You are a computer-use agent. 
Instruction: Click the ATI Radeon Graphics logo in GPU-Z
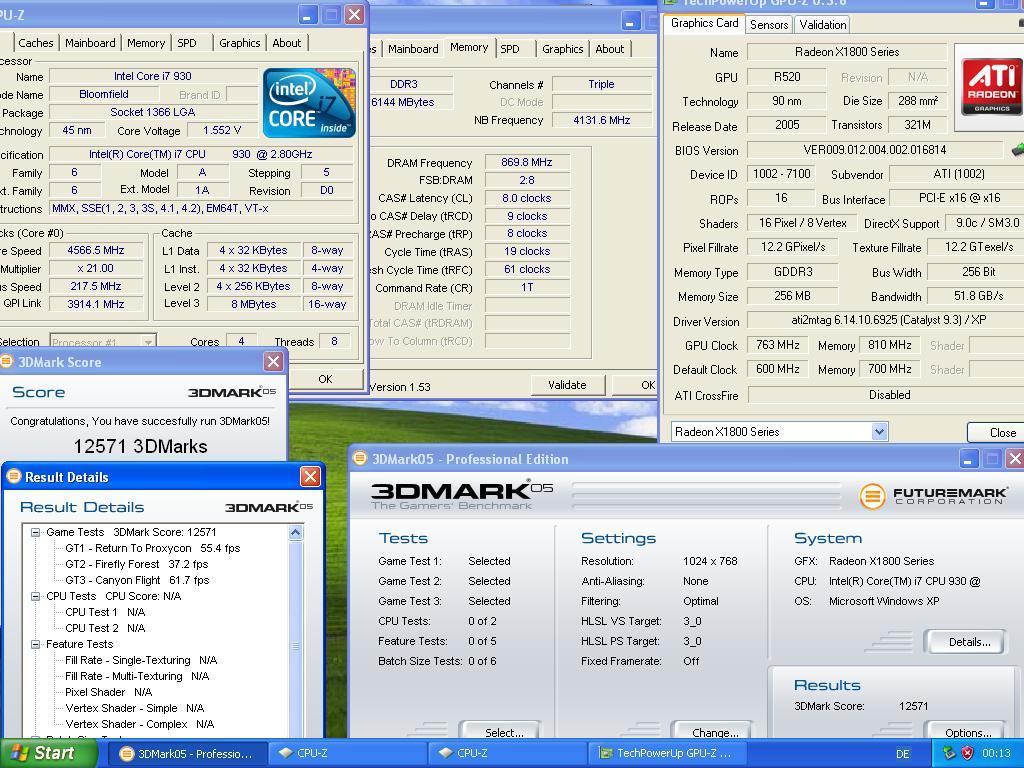(x=991, y=86)
